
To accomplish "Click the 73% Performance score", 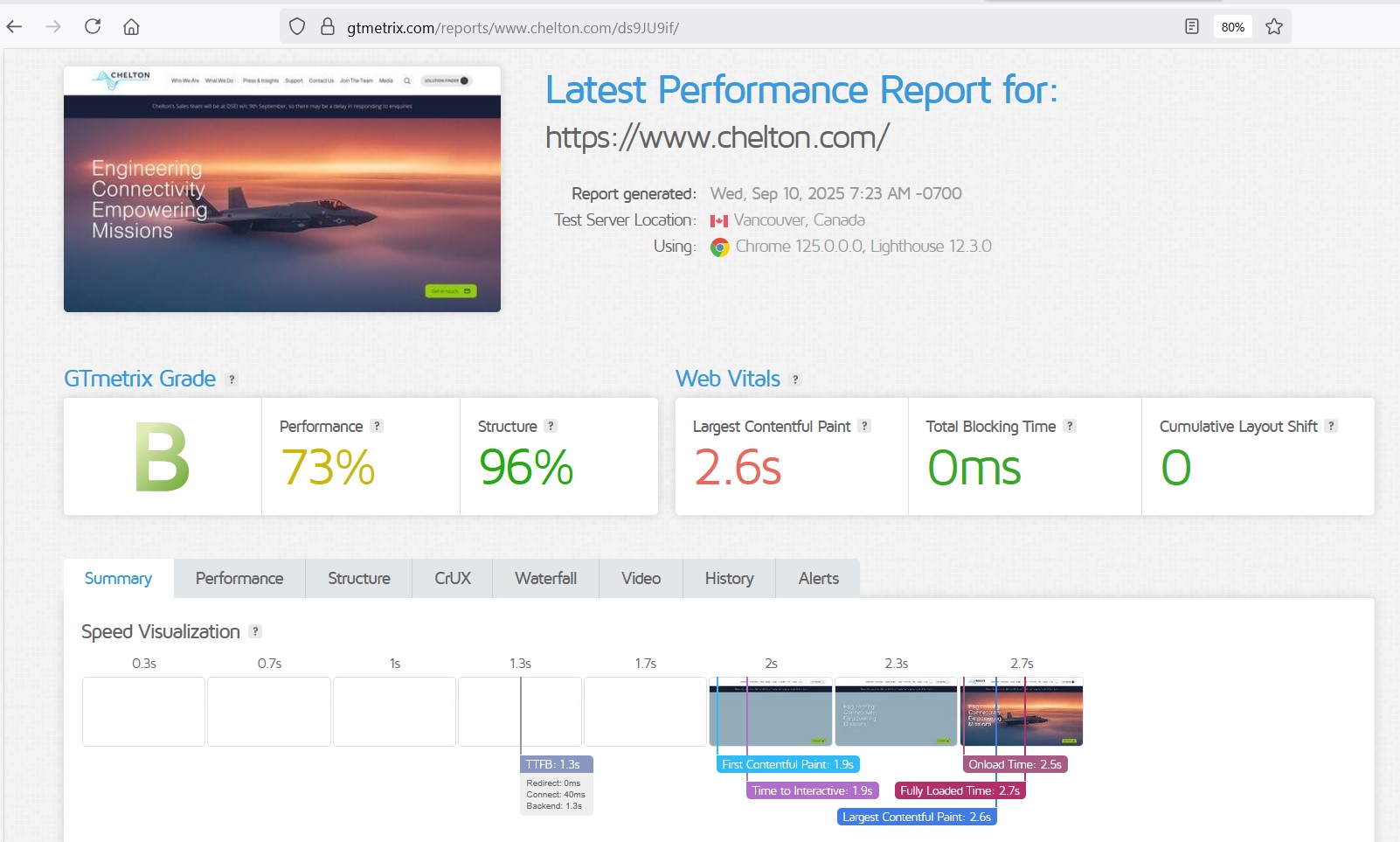I will click(x=328, y=467).
